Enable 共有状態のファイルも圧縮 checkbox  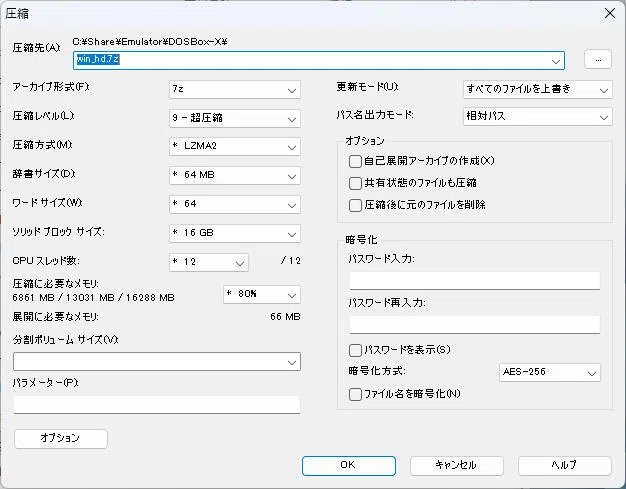pyautogui.click(x=355, y=183)
